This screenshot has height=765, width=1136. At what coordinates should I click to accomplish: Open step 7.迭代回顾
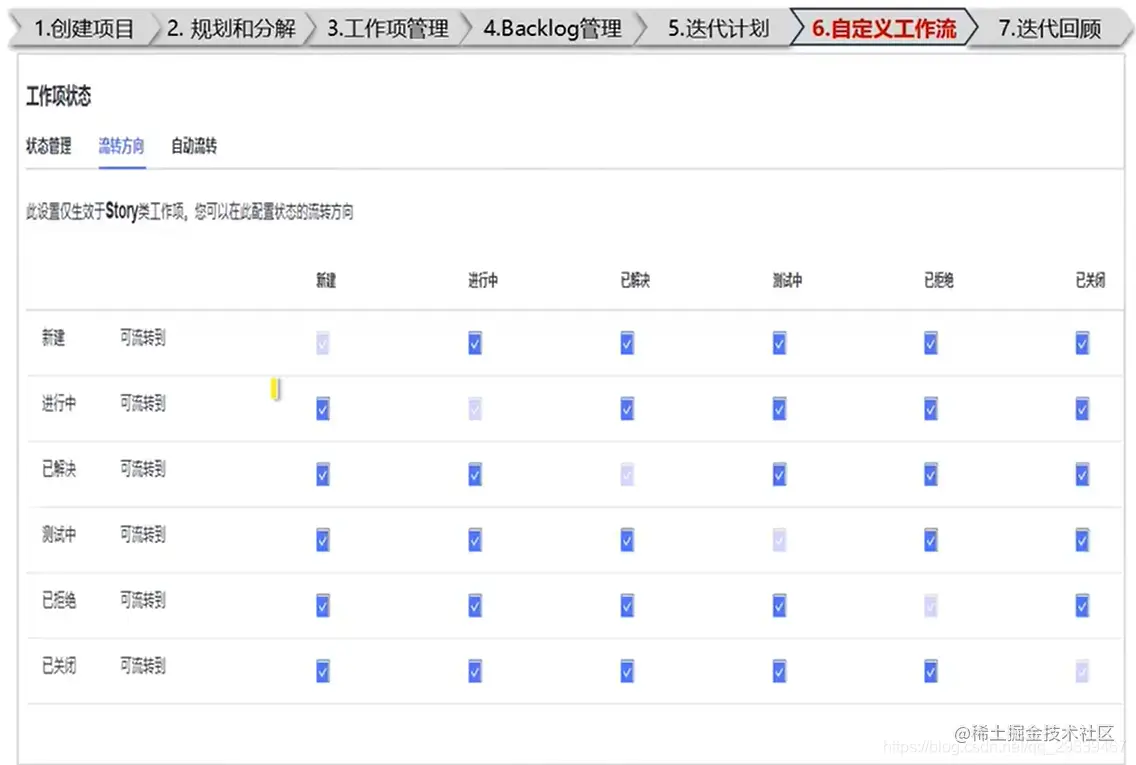click(x=1050, y=28)
